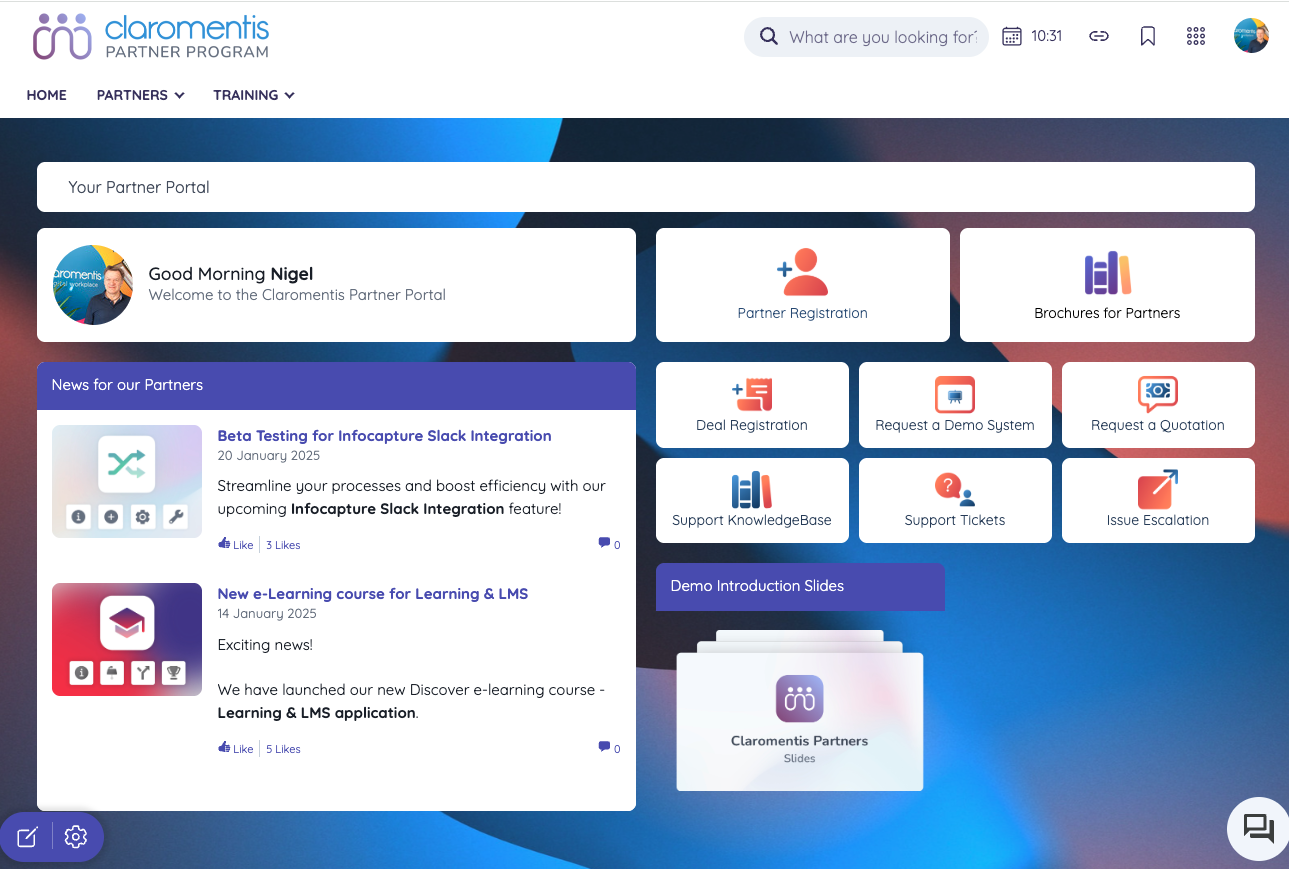Open the e-Learning course article thumbnail
The image size is (1289, 869).
click(127, 639)
